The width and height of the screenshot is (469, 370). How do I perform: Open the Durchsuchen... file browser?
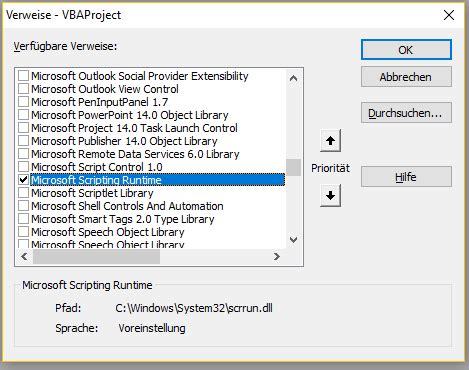(x=406, y=113)
